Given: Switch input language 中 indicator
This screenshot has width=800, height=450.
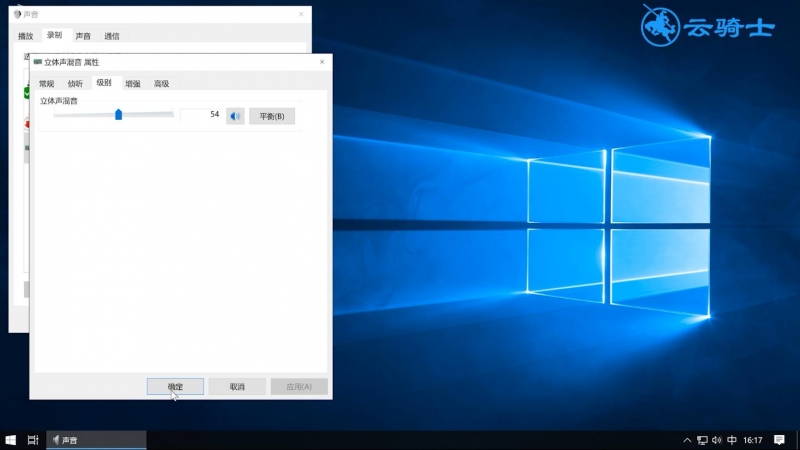Looking at the screenshot, I should pyautogui.click(x=732, y=440).
